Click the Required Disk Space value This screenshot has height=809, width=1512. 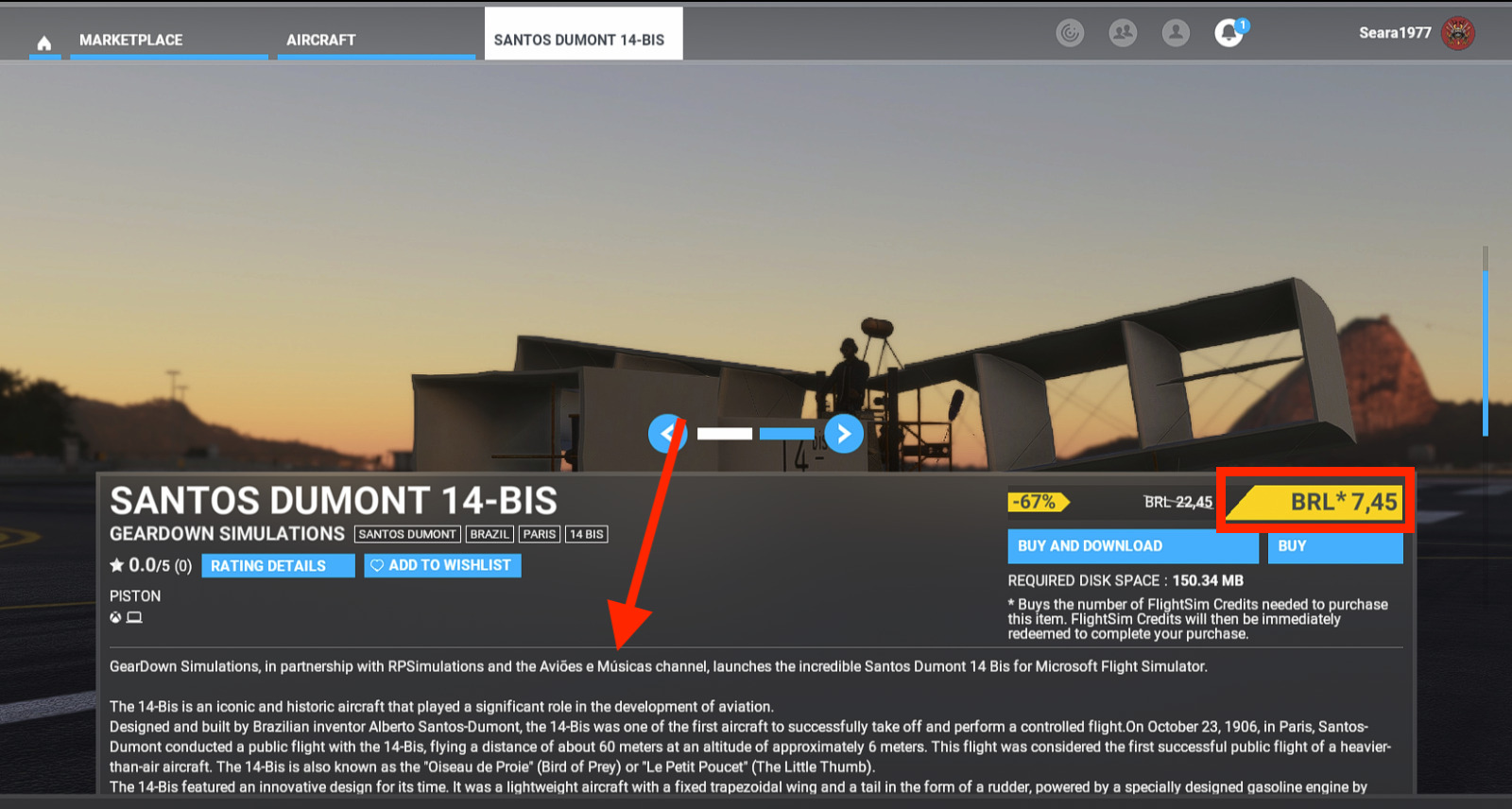(x=1208, y=580)
